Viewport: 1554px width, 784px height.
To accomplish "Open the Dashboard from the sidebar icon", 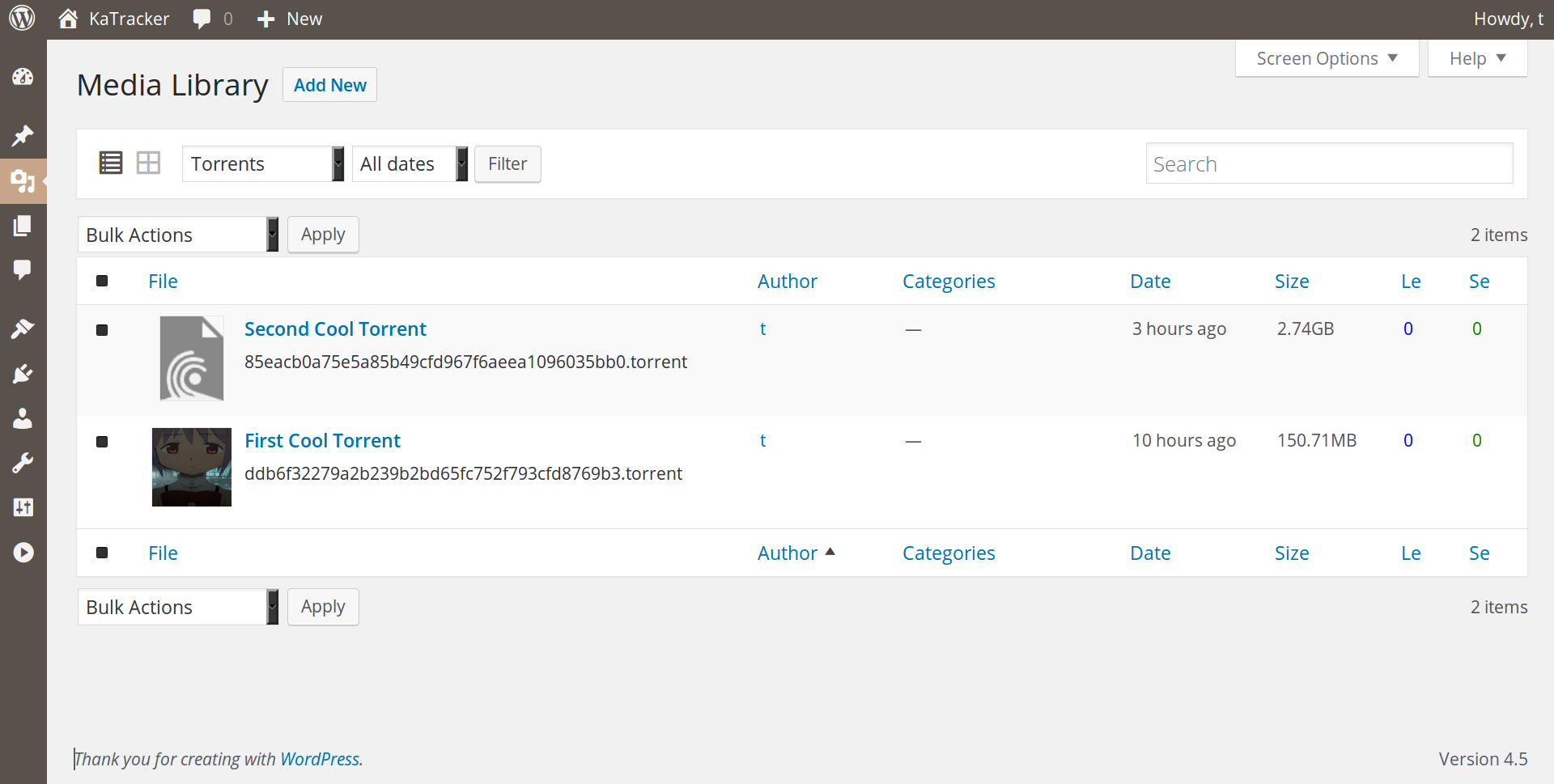I will pyautogui.click(x=23, y=77).
